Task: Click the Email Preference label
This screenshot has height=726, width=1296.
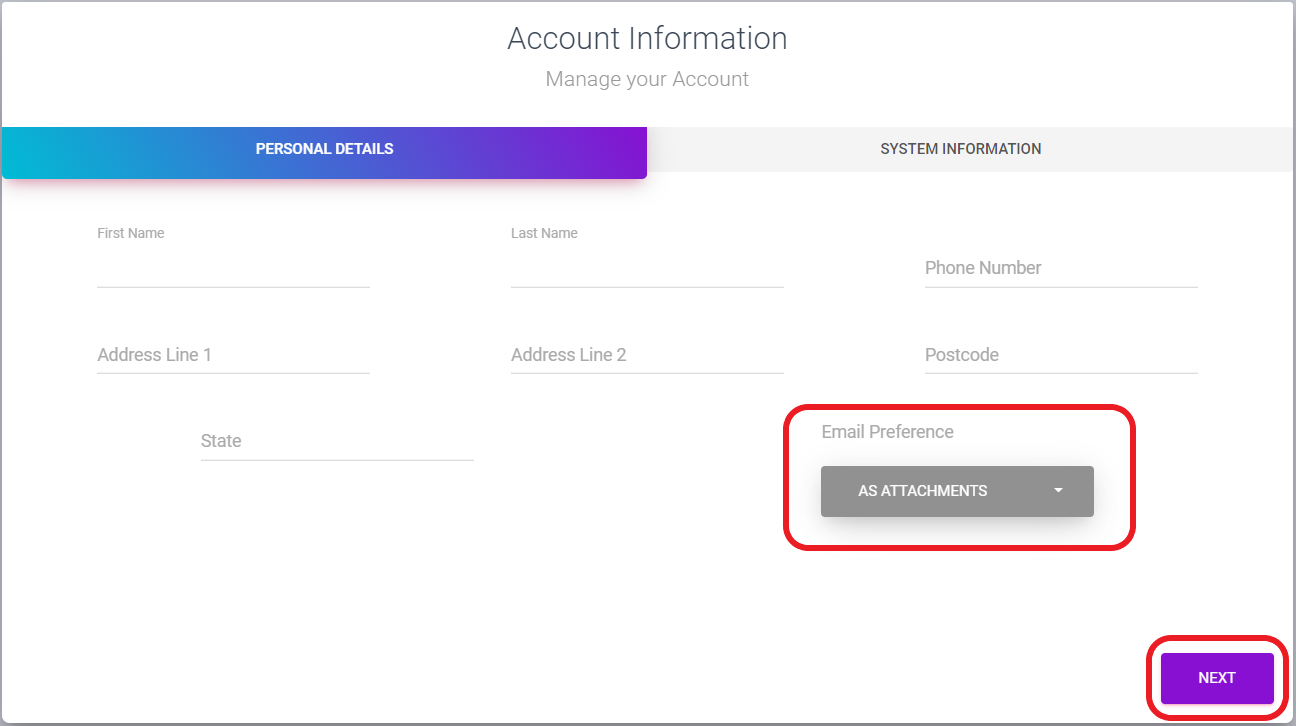Action: pos(887,432)
